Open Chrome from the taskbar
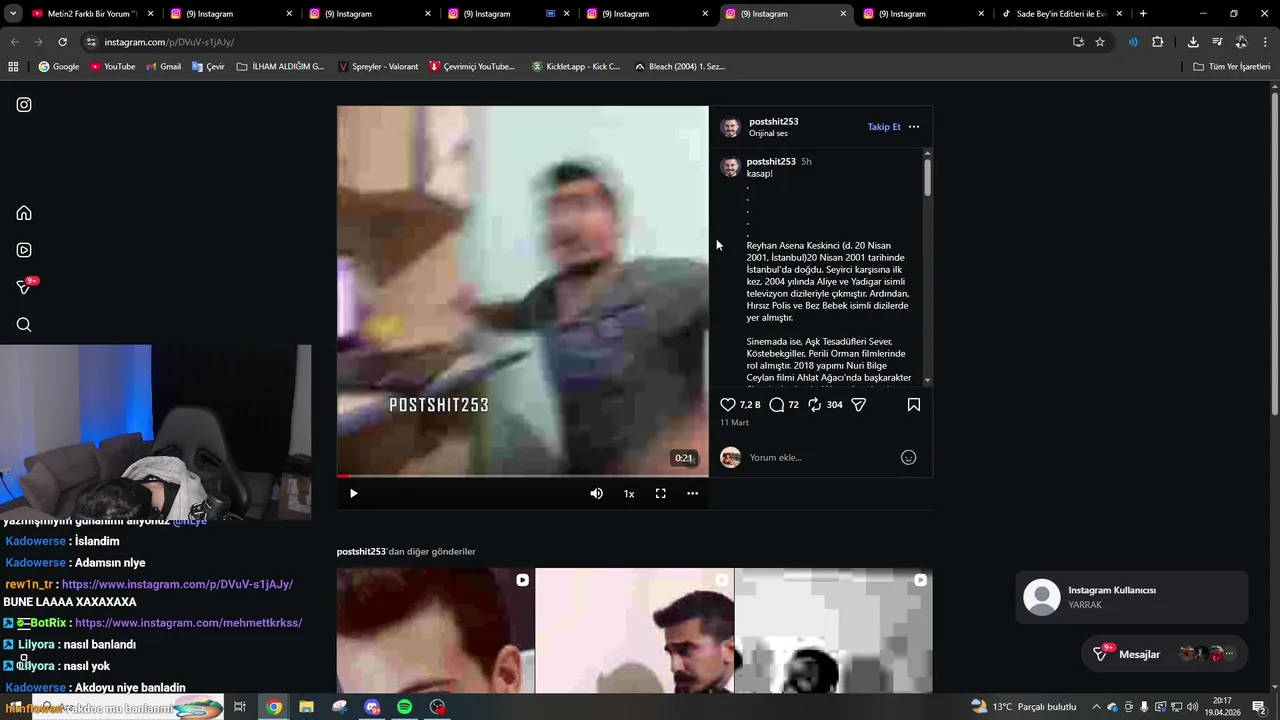 (x=274, y=707)
